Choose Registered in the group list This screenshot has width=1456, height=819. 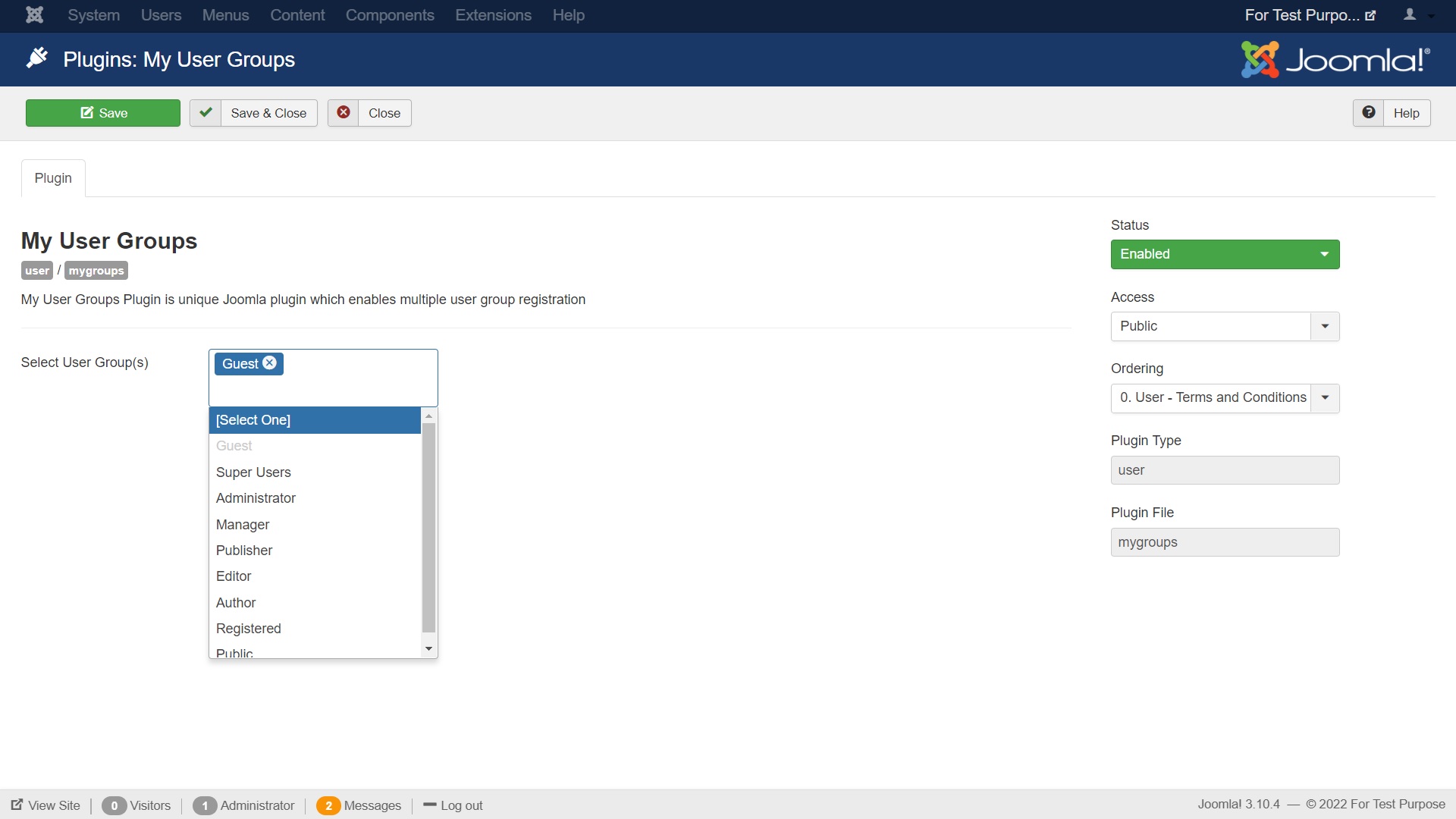[x=248, y=629]
